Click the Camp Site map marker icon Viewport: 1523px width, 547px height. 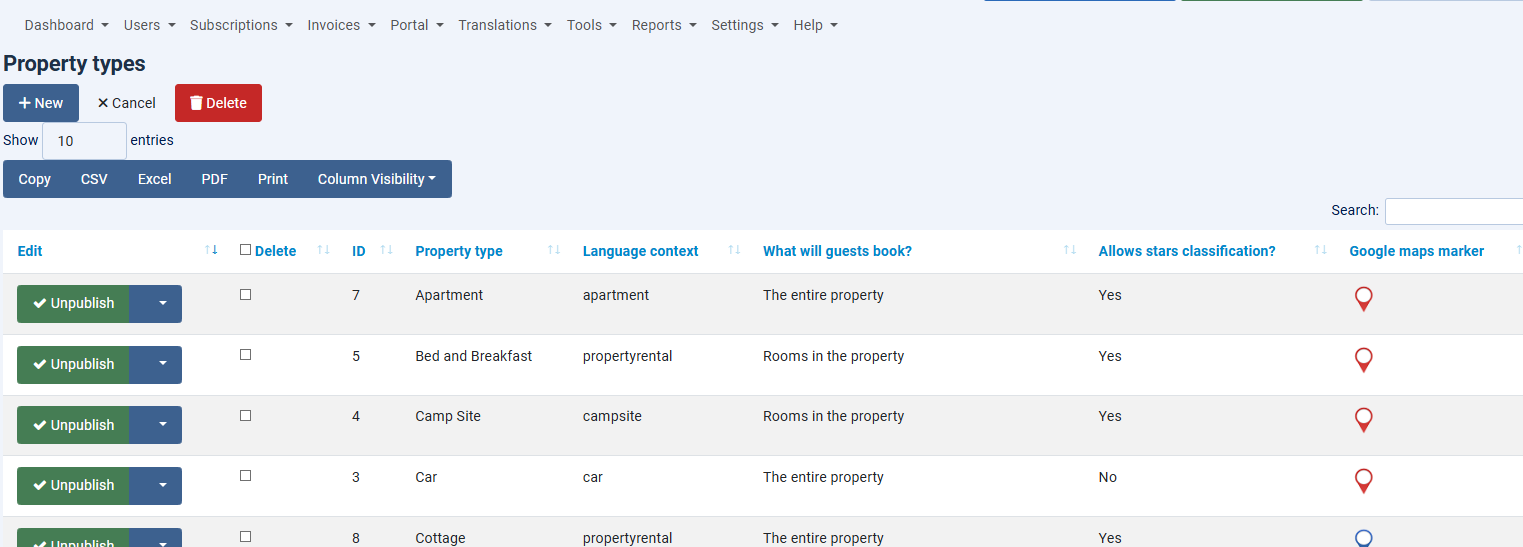click(1363, 420)
